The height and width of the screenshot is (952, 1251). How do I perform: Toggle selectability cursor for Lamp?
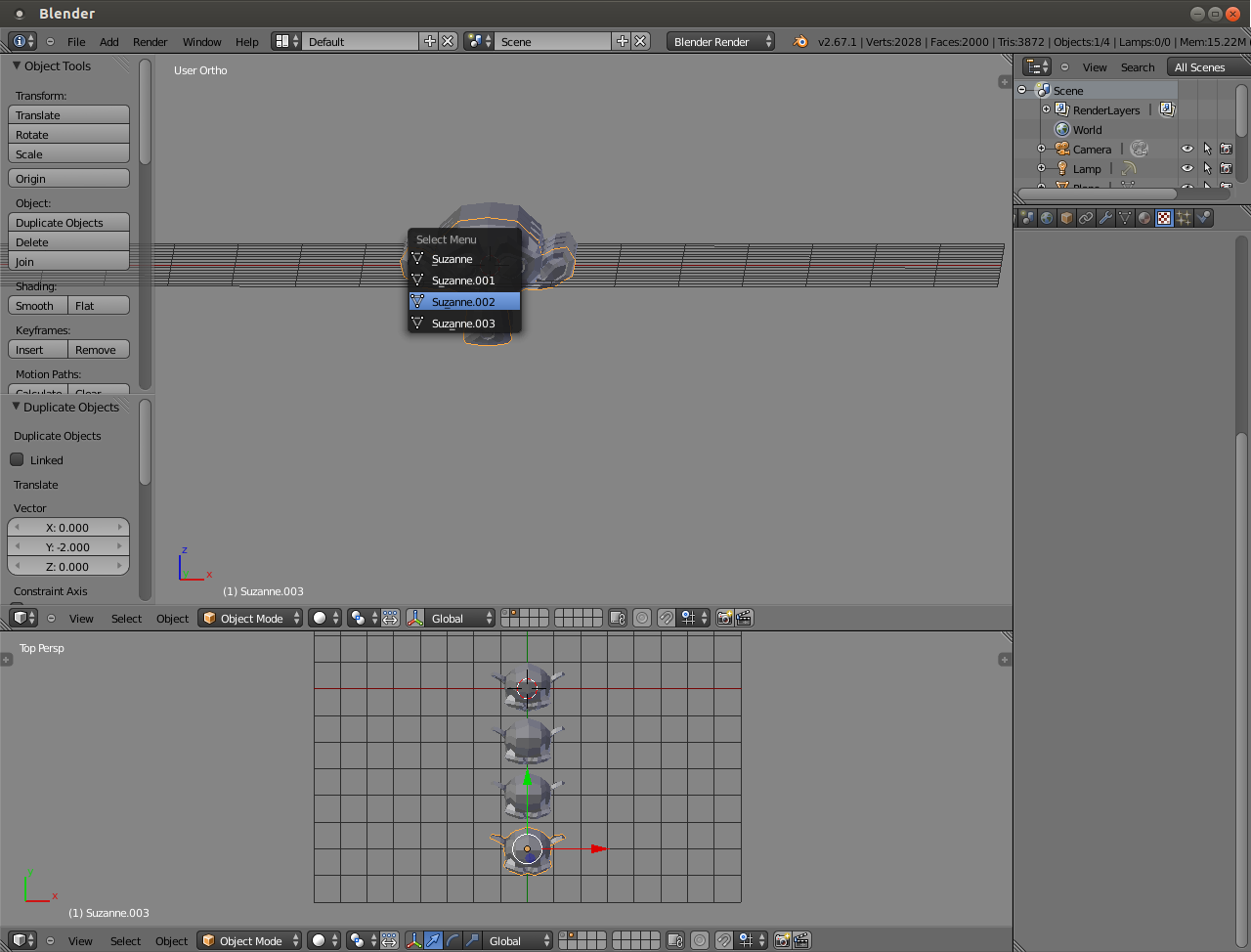click(1207, 168)
